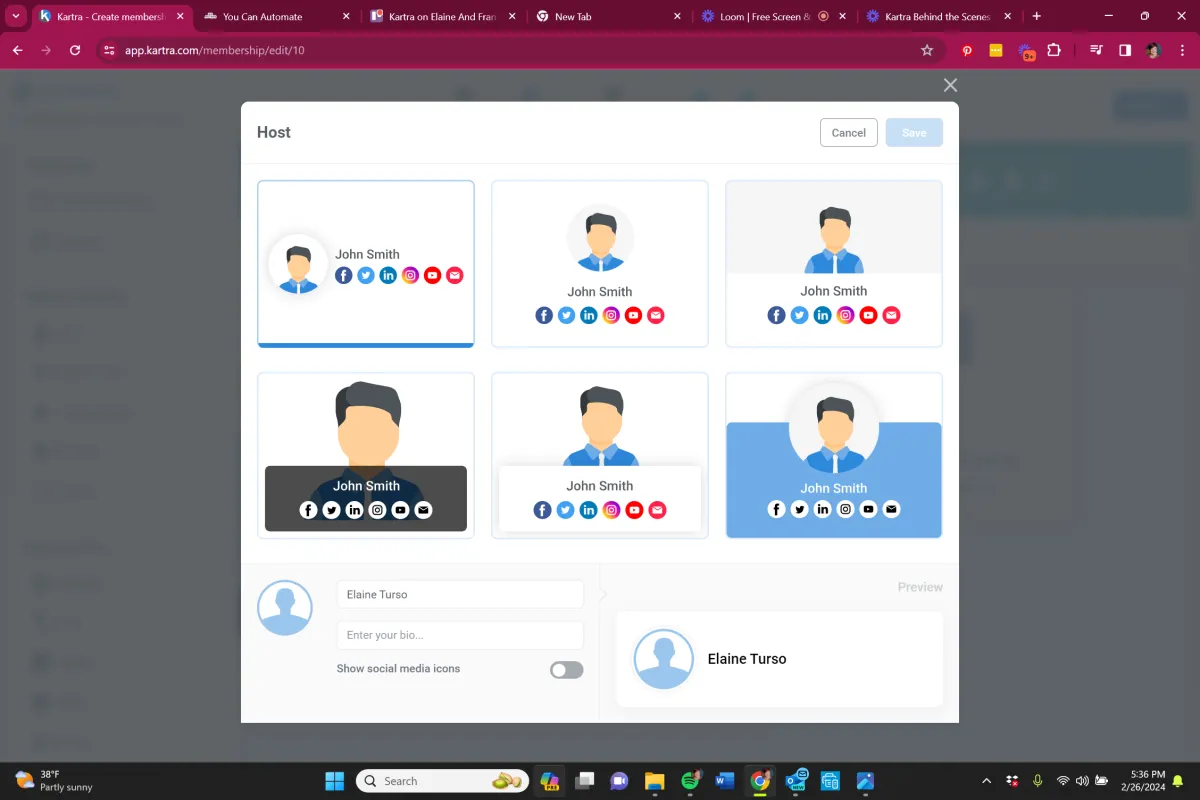The image size is (1200, 800).
Task: Click the address bar URL
Action: (214, 50)
